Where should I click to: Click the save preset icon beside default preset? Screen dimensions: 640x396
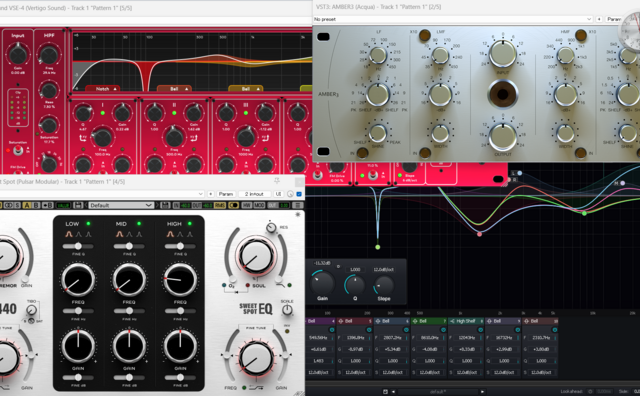tap(385, 392)
